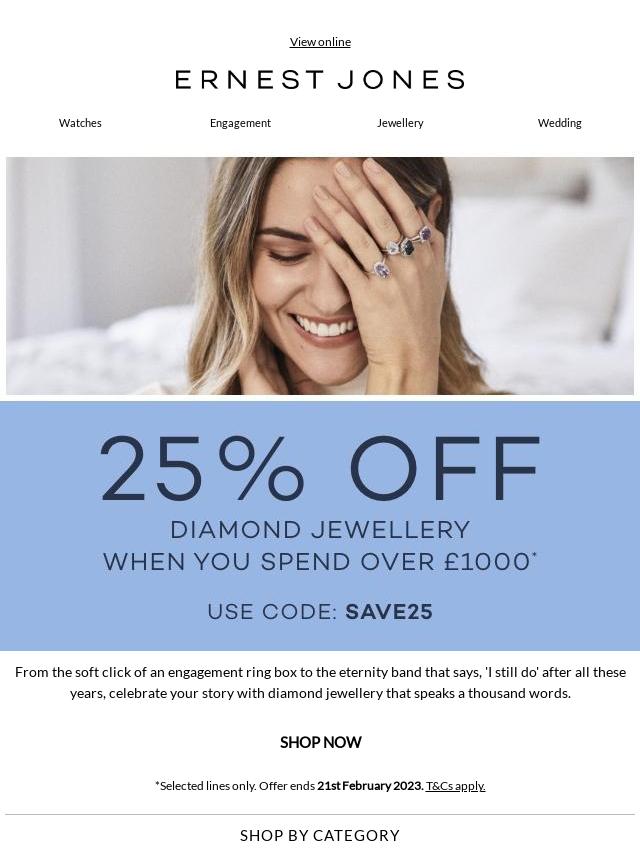Open the Engagement menu item
This screenshot has width=640, height=854.
coord(240,123)
